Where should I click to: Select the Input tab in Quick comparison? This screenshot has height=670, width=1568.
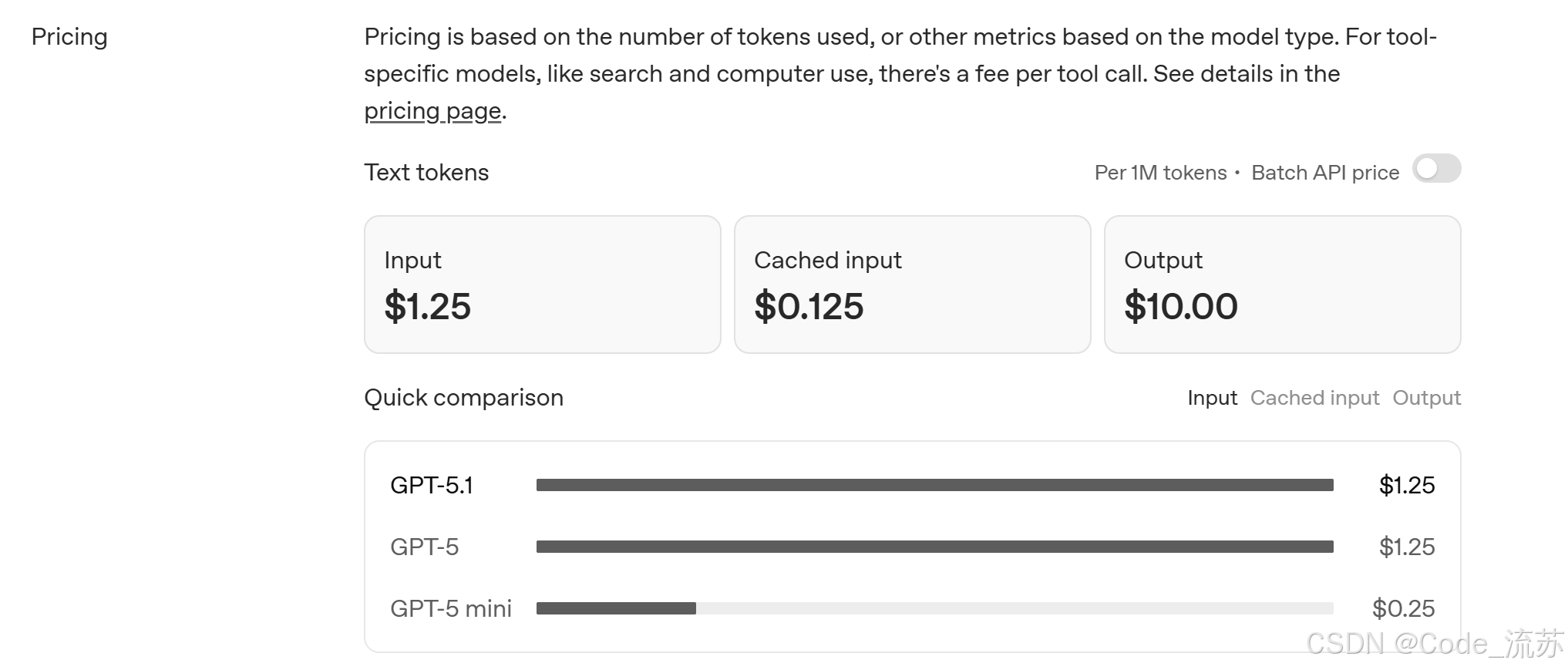(1212, 398)
